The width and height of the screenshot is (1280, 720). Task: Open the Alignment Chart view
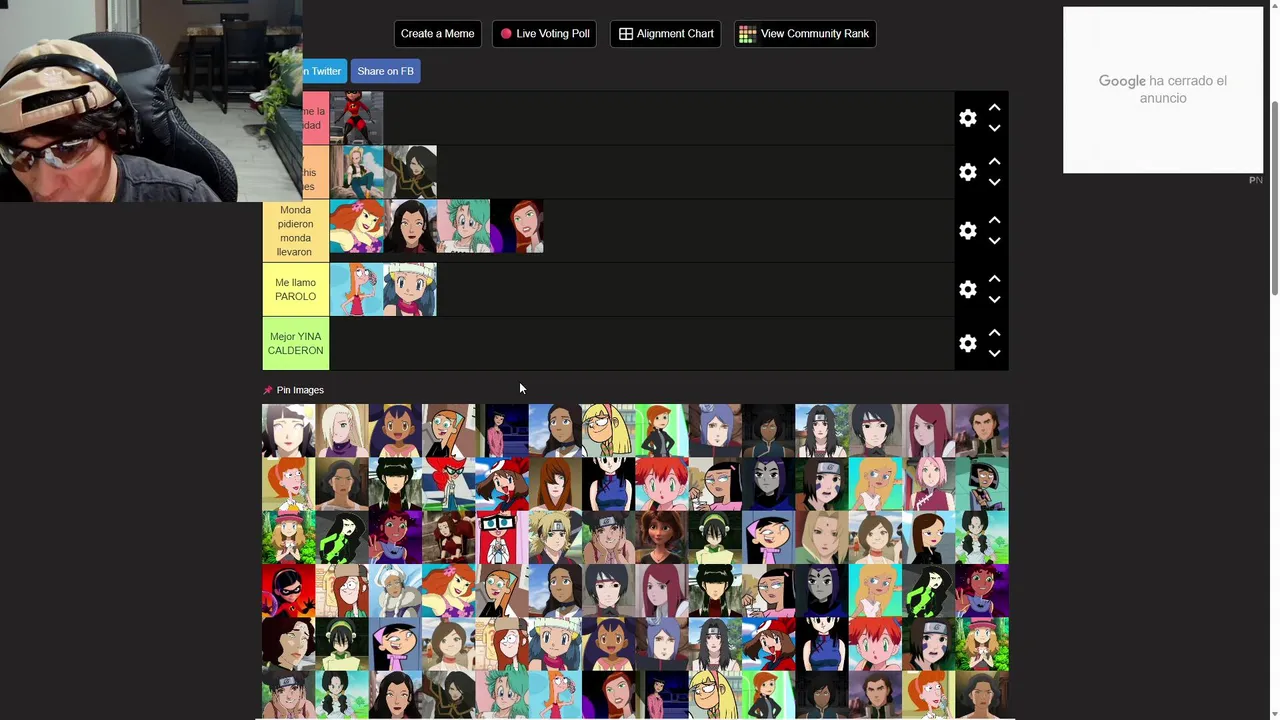(665, 34)
